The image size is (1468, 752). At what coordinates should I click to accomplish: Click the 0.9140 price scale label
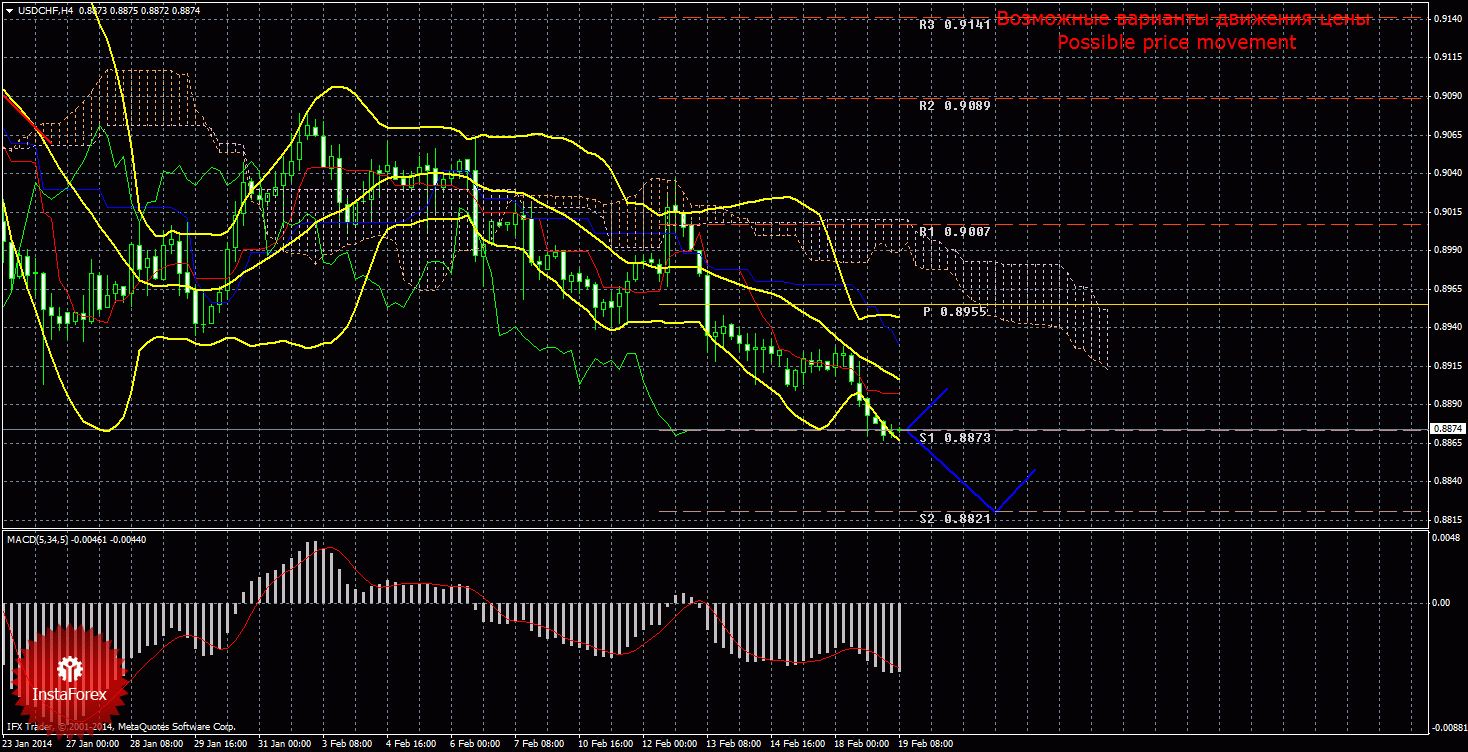[1447, 18]
